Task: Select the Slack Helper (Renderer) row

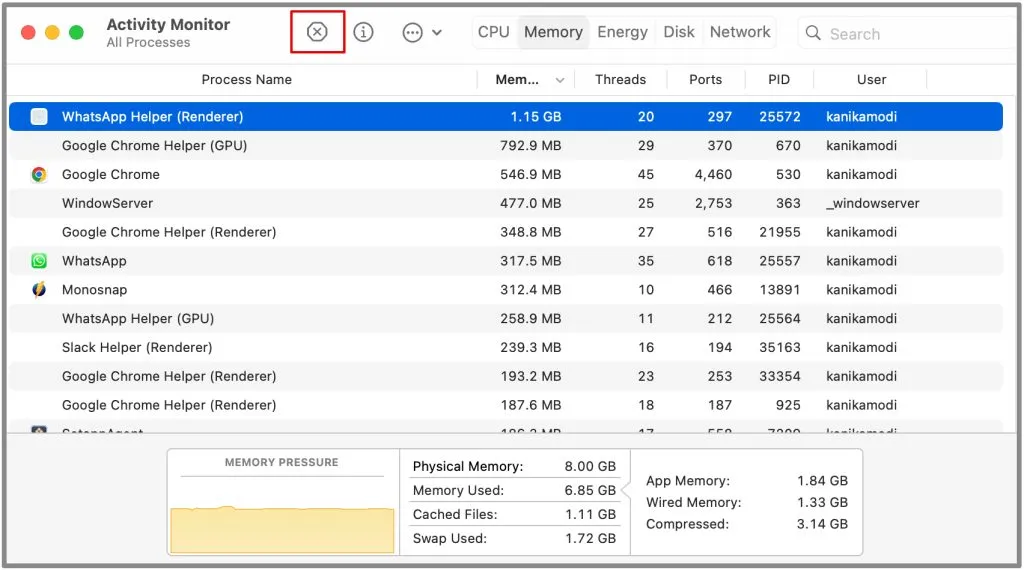Action: click(x=505, y=347)
